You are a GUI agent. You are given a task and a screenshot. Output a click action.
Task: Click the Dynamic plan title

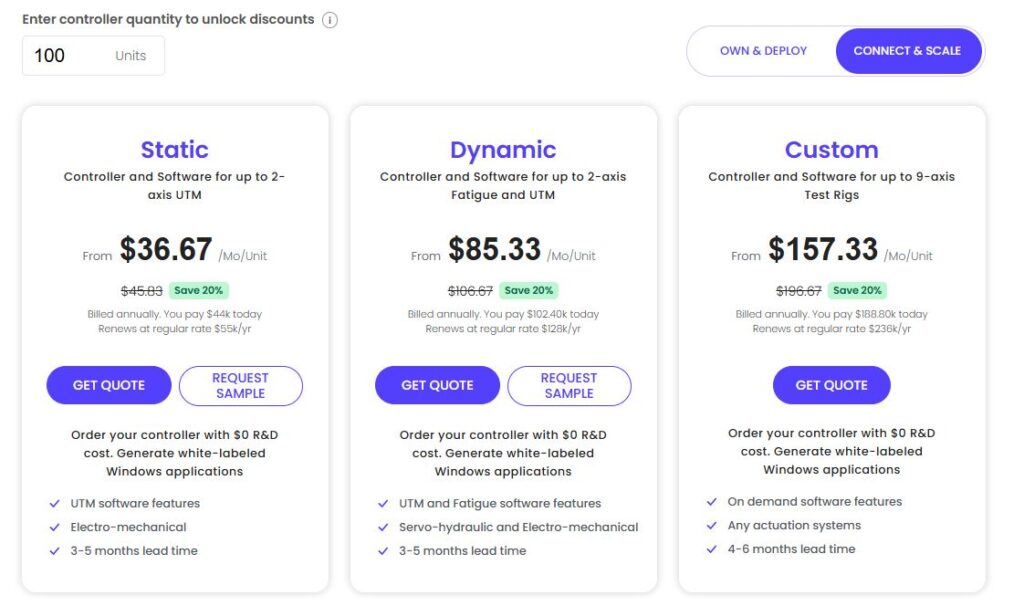503,150
